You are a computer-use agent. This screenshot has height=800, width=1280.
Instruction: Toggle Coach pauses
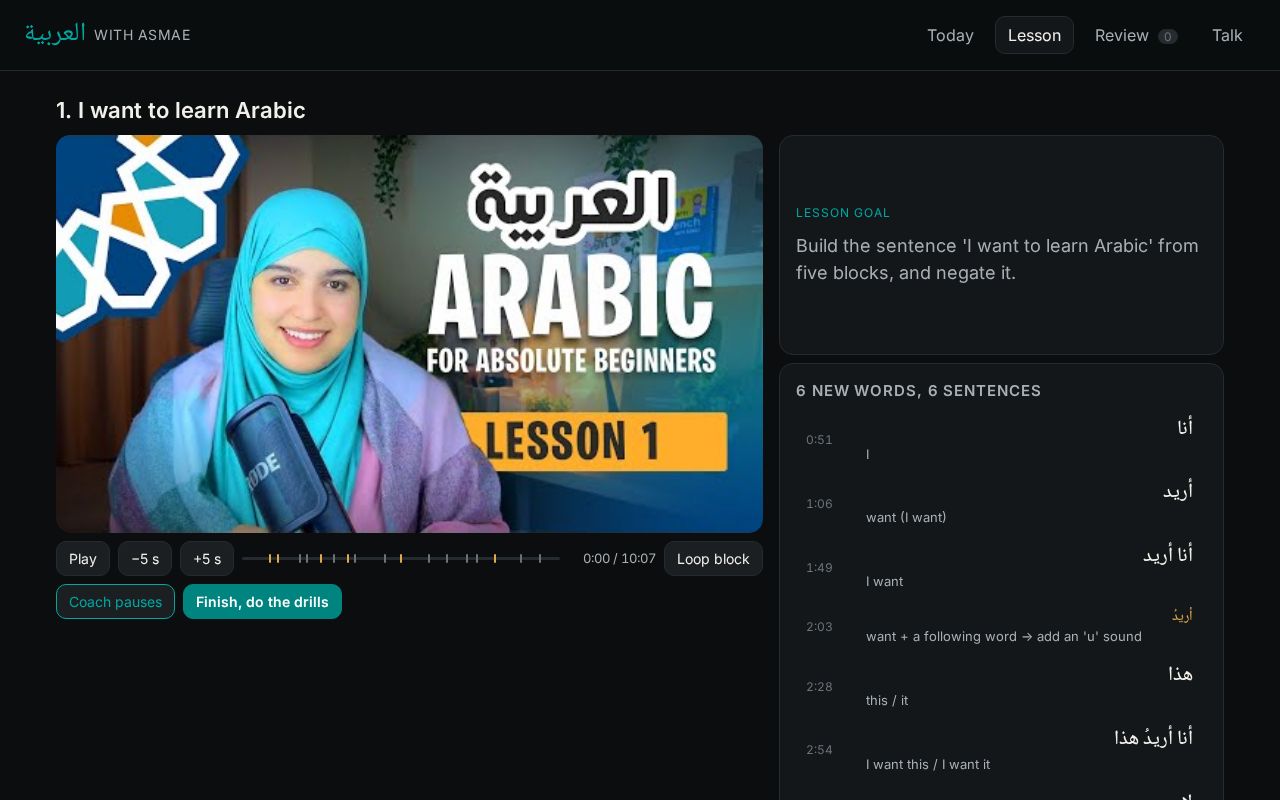click(x=115, y=602)
